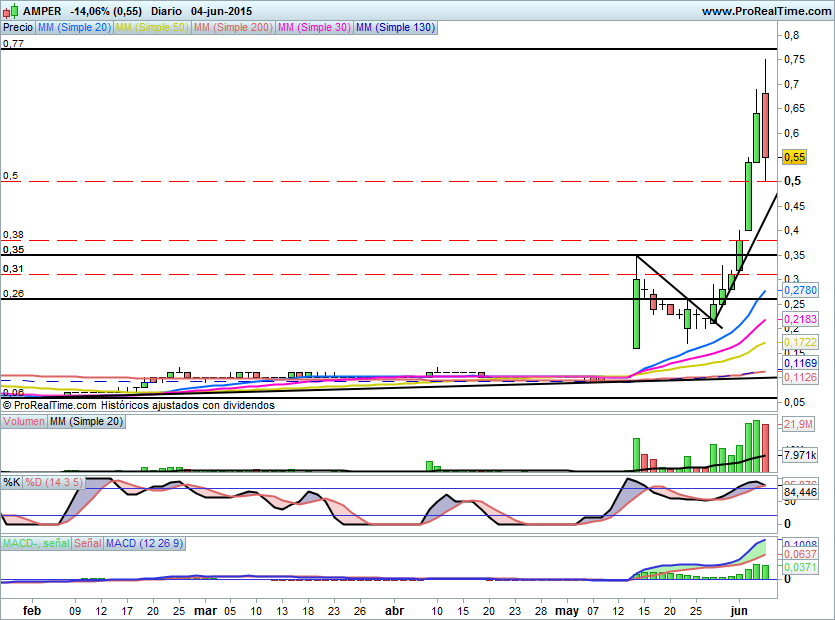The image size is (835, 620).
Task: Click the jun marker on time axis
Action: pyautogui.click(x=739, y=610)
